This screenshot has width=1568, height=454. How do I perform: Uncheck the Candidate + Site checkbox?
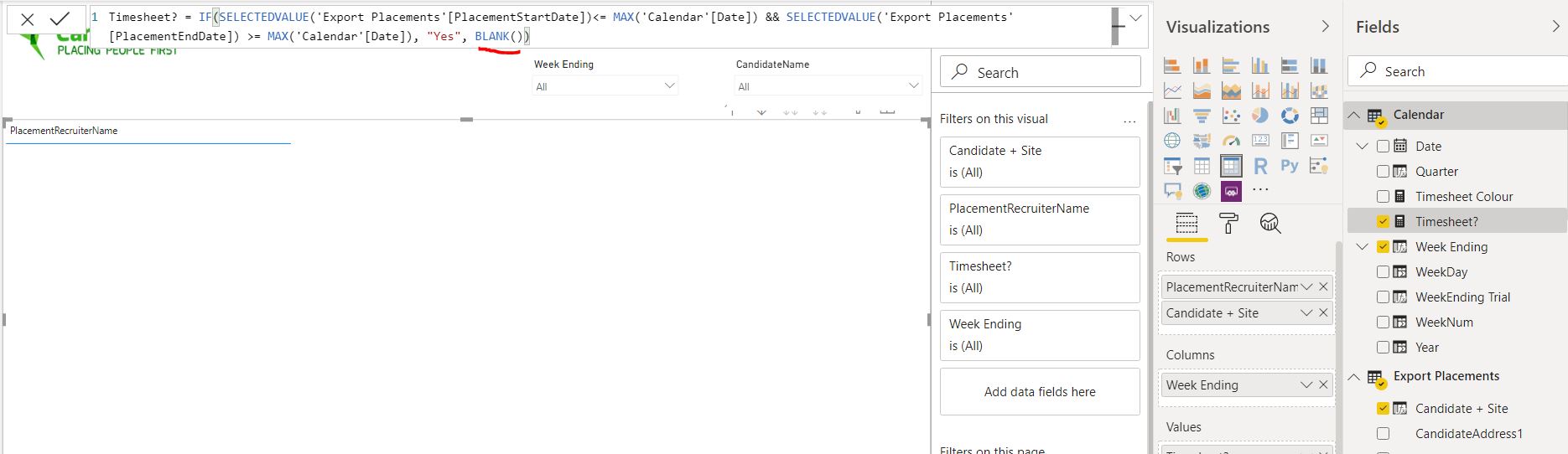coord(1383,408)
